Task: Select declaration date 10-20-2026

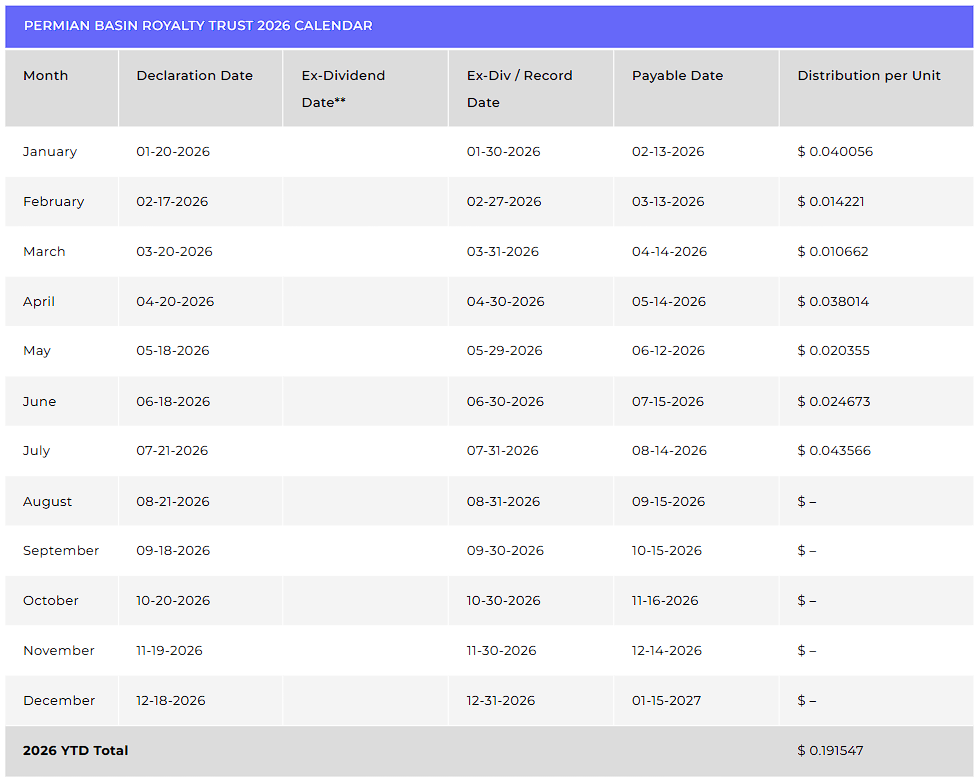Action: coord(173,601)
